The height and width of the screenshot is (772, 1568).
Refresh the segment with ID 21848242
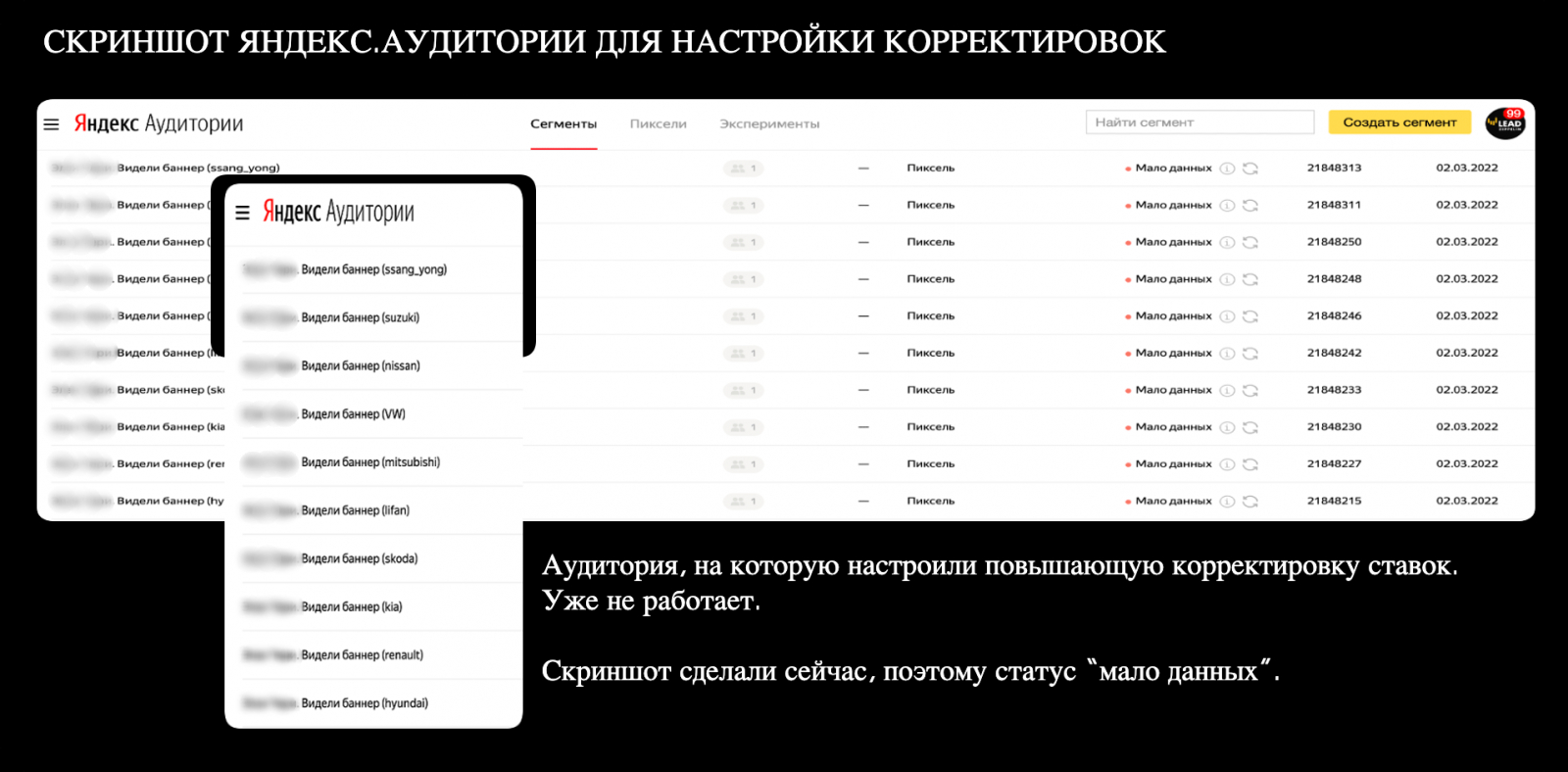tap(1250, 353)
